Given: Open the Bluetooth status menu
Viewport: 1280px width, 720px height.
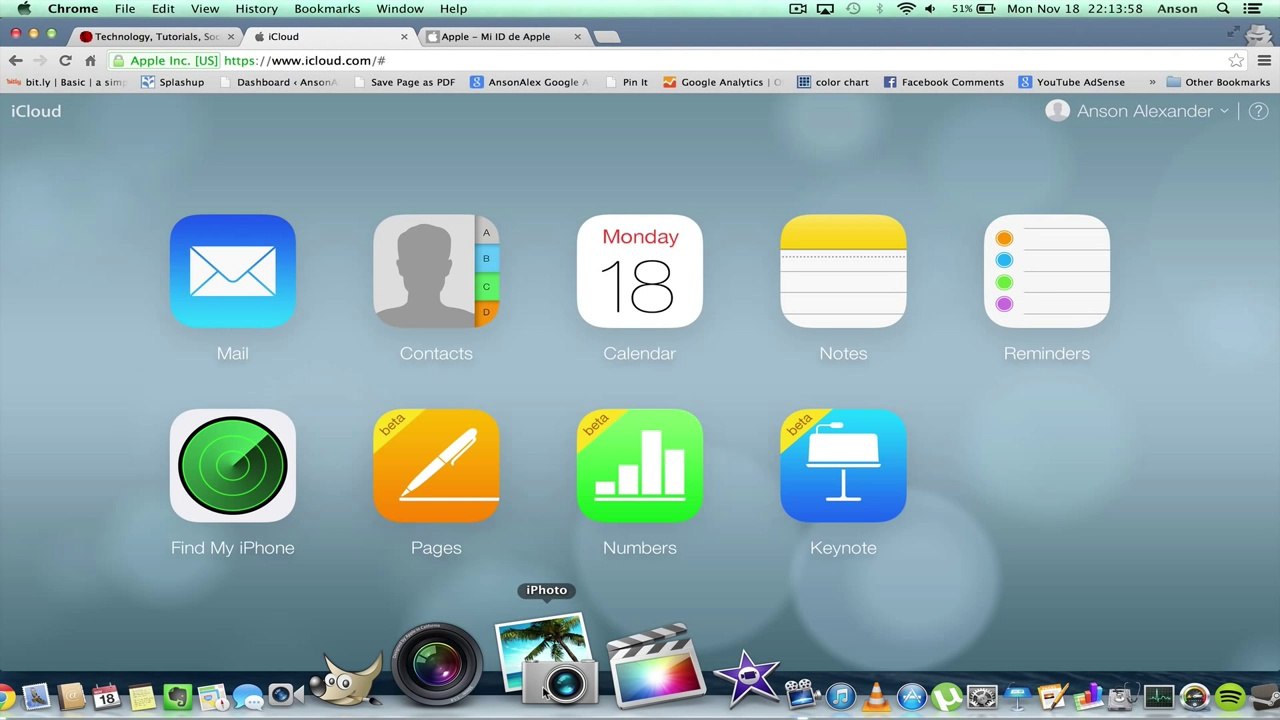Looking at the screenshot, I should [880, 9].
